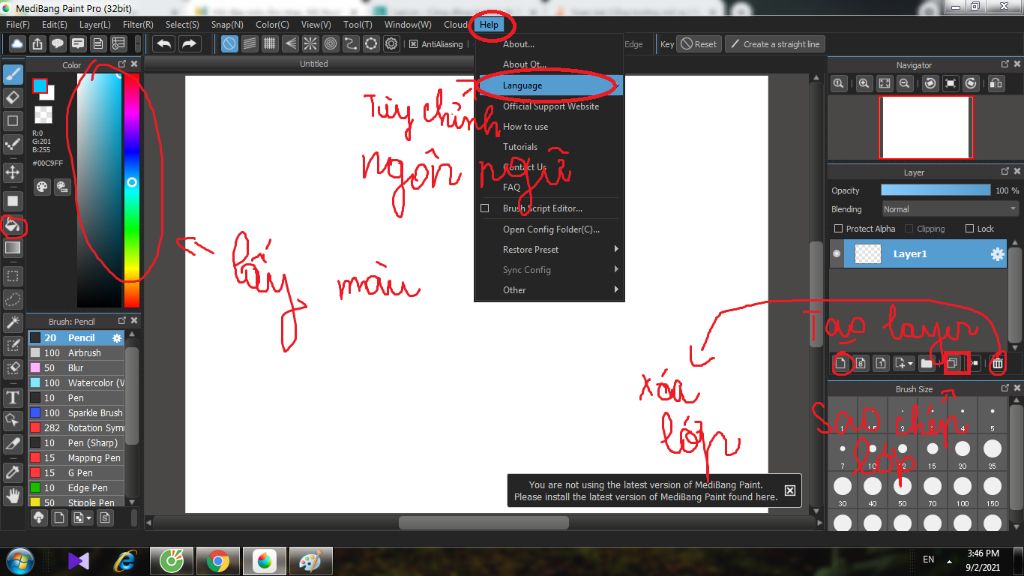This screenshot has height=576, width=1024.
Task: Select the Eraser tool
Action: pyautogui.click(x=13, y=98)
